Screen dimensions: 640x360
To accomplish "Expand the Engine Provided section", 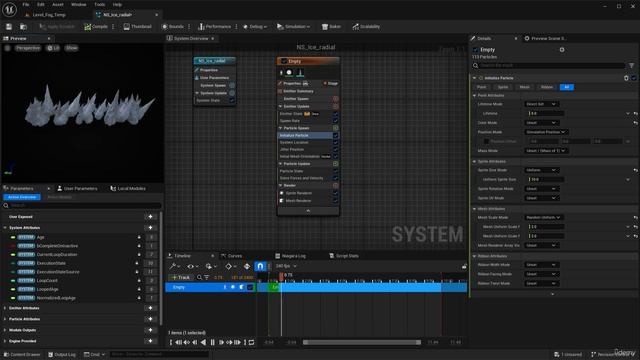I will coord(5,341).
